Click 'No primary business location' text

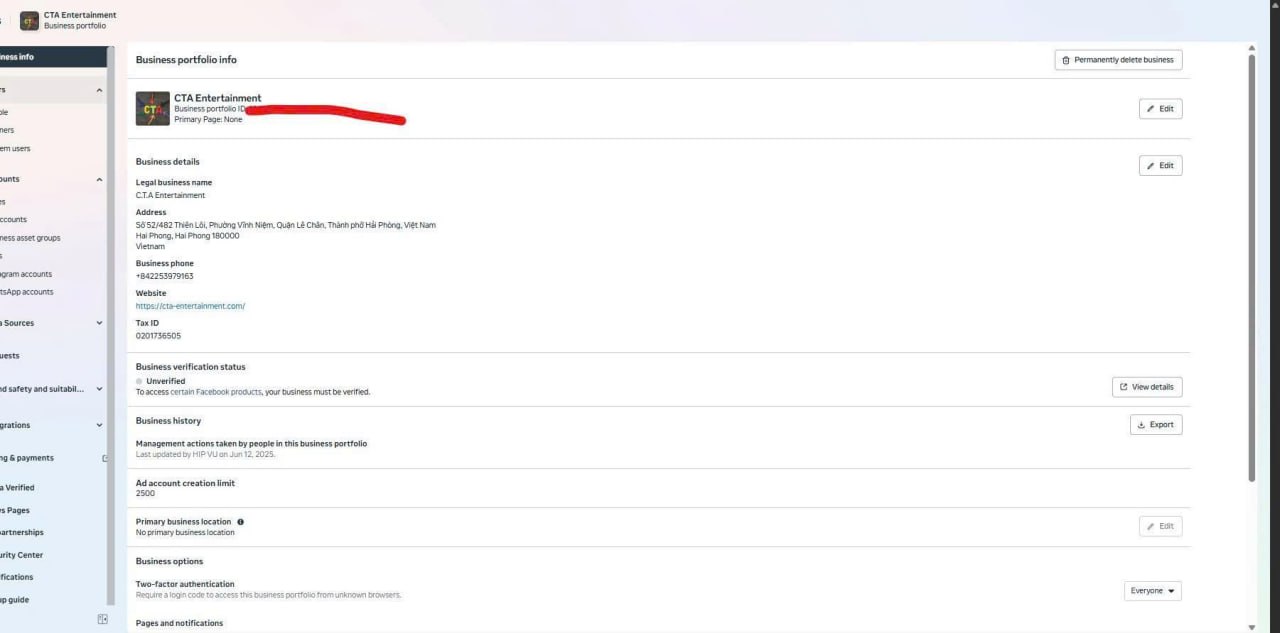pyautogui.click(x=185, y=532)
